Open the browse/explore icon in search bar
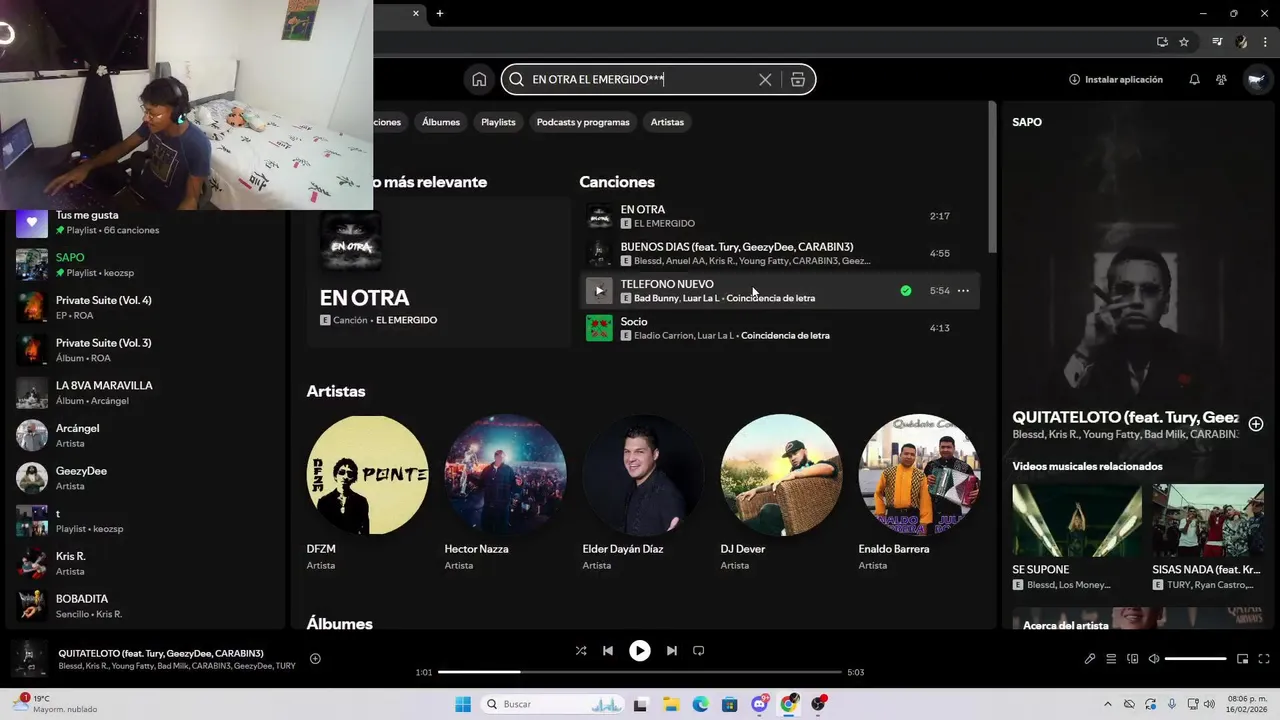 [x=798, y=80]
